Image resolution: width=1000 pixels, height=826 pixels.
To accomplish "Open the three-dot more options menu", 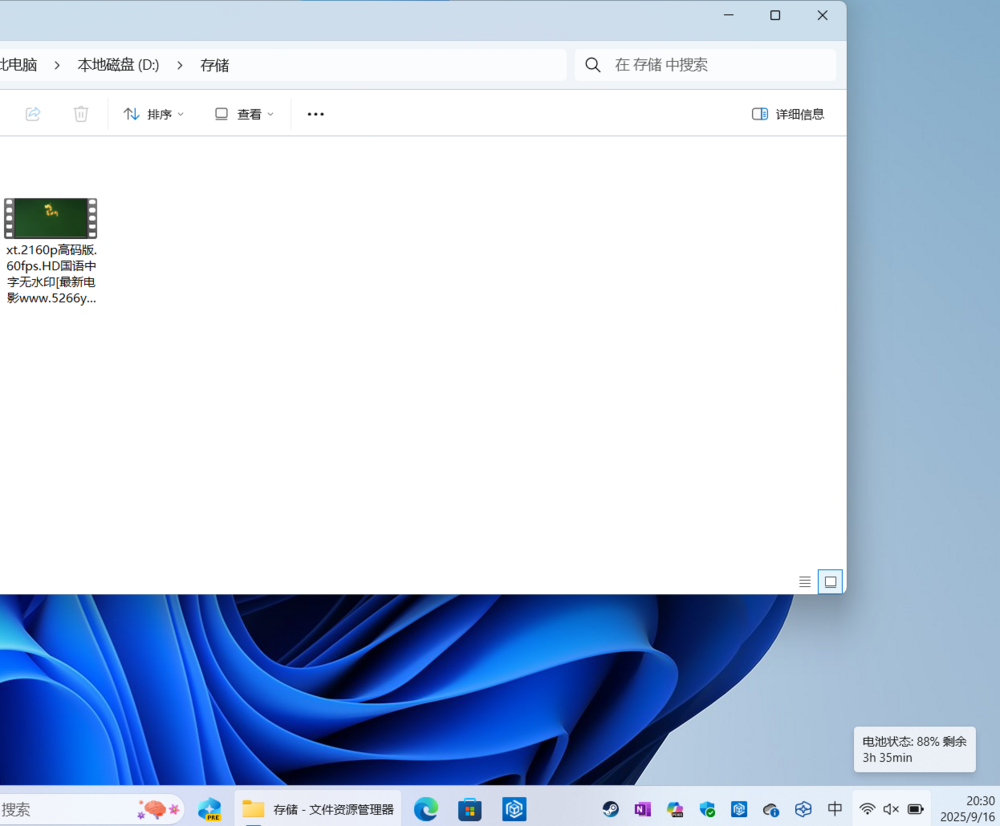I will 316,114.
